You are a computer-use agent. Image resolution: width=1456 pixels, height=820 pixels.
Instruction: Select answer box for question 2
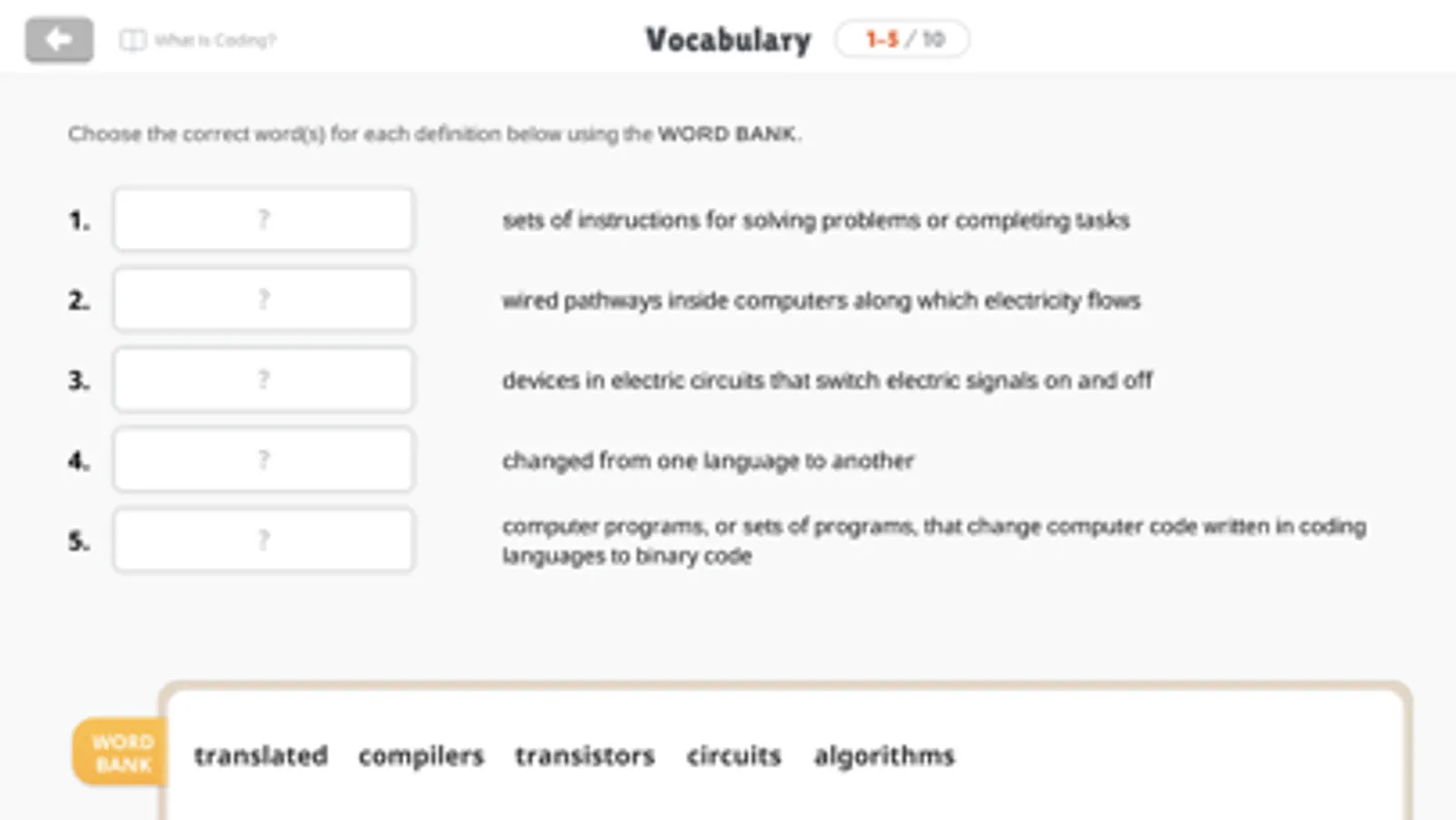(x=263, y=300)
